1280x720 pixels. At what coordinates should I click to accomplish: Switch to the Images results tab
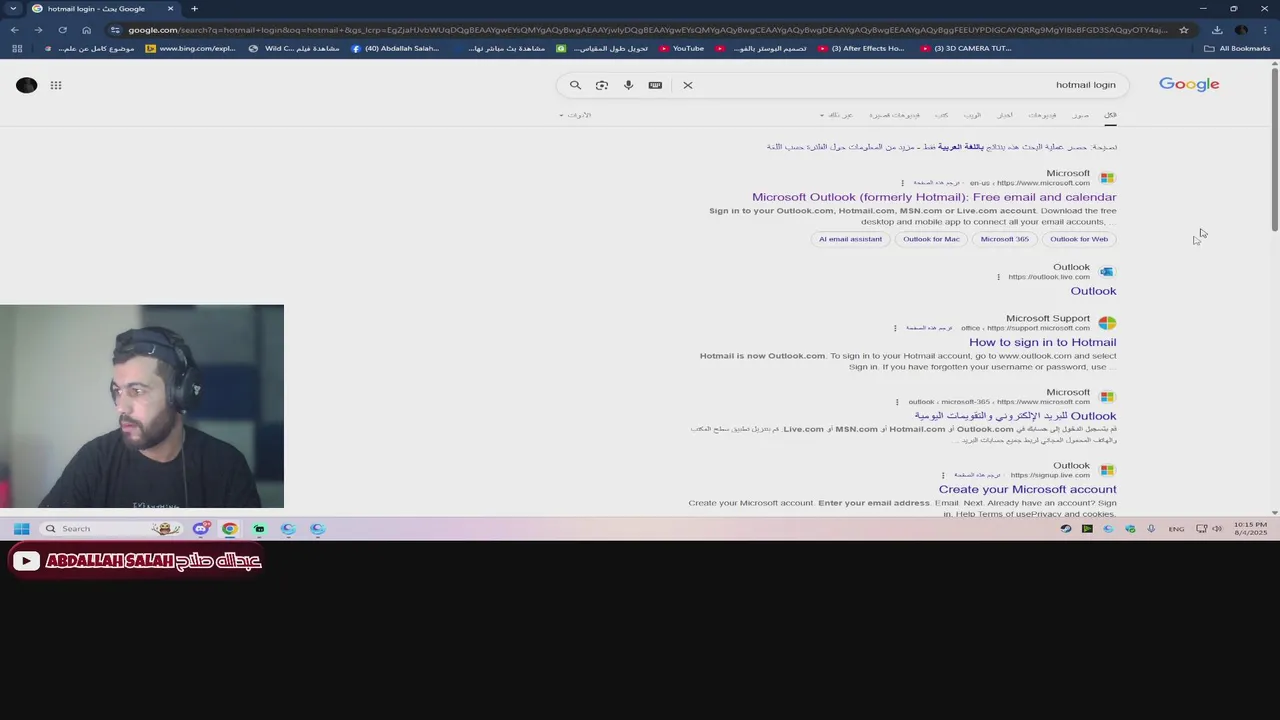(1080, 115)
